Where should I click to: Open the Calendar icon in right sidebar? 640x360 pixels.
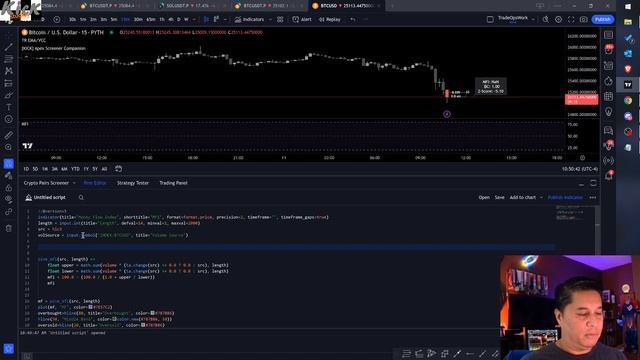(609, 96)
